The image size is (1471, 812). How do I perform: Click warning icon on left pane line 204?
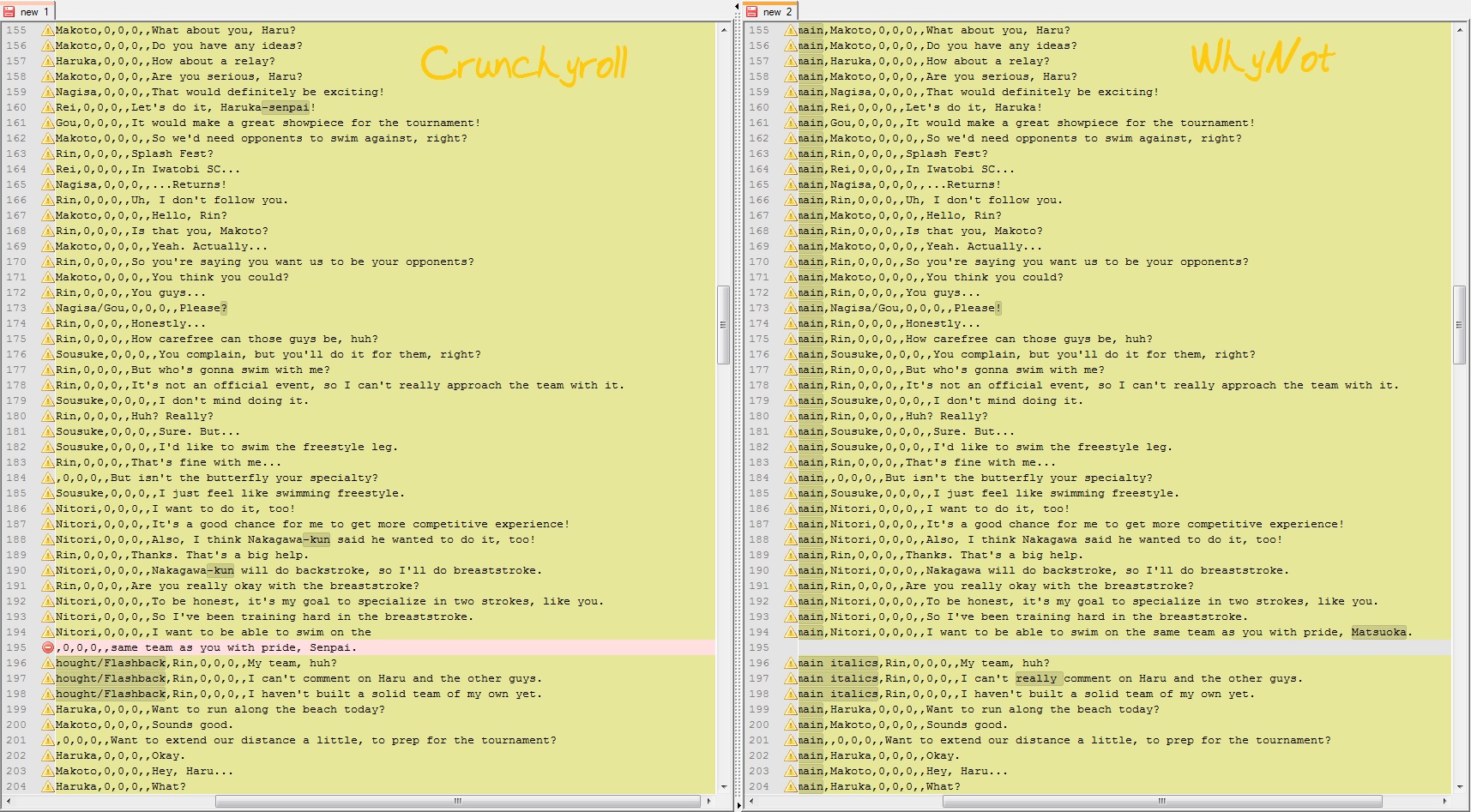48,786
